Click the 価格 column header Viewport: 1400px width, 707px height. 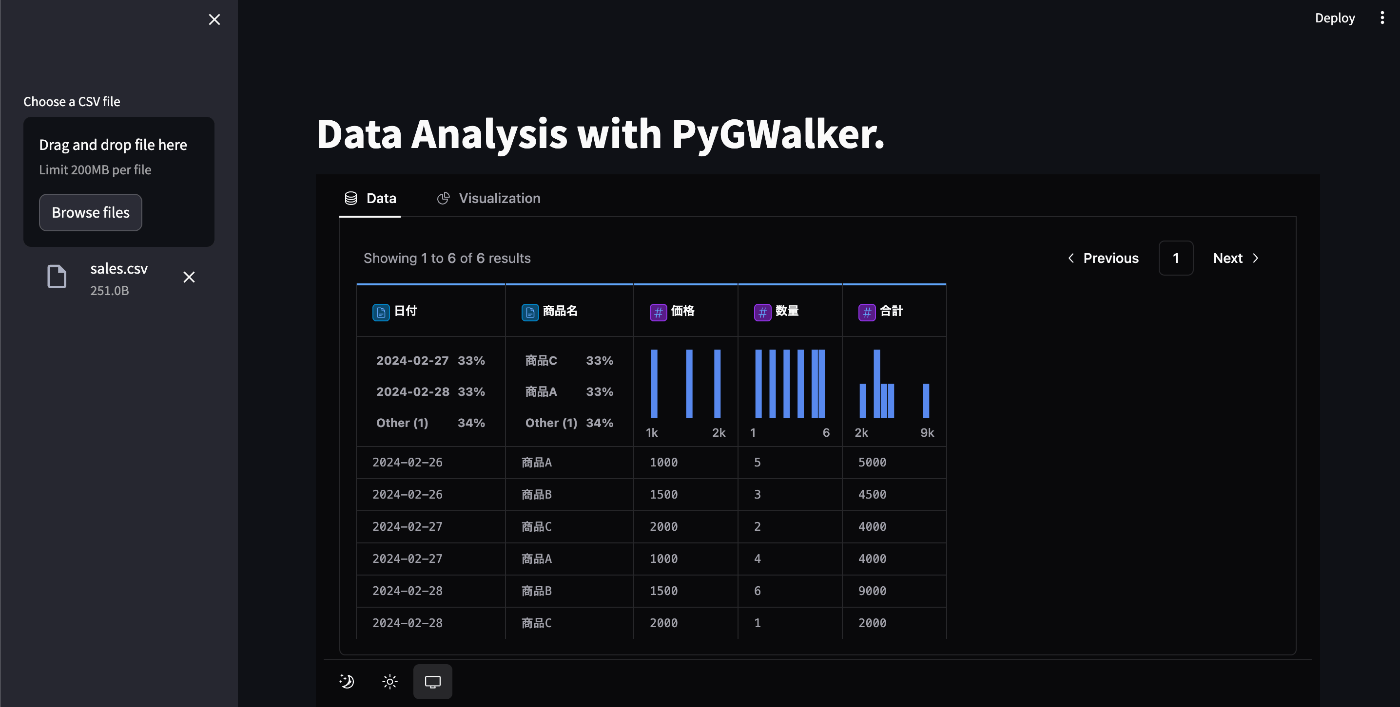pyautogui.click(x=686, y=311)
